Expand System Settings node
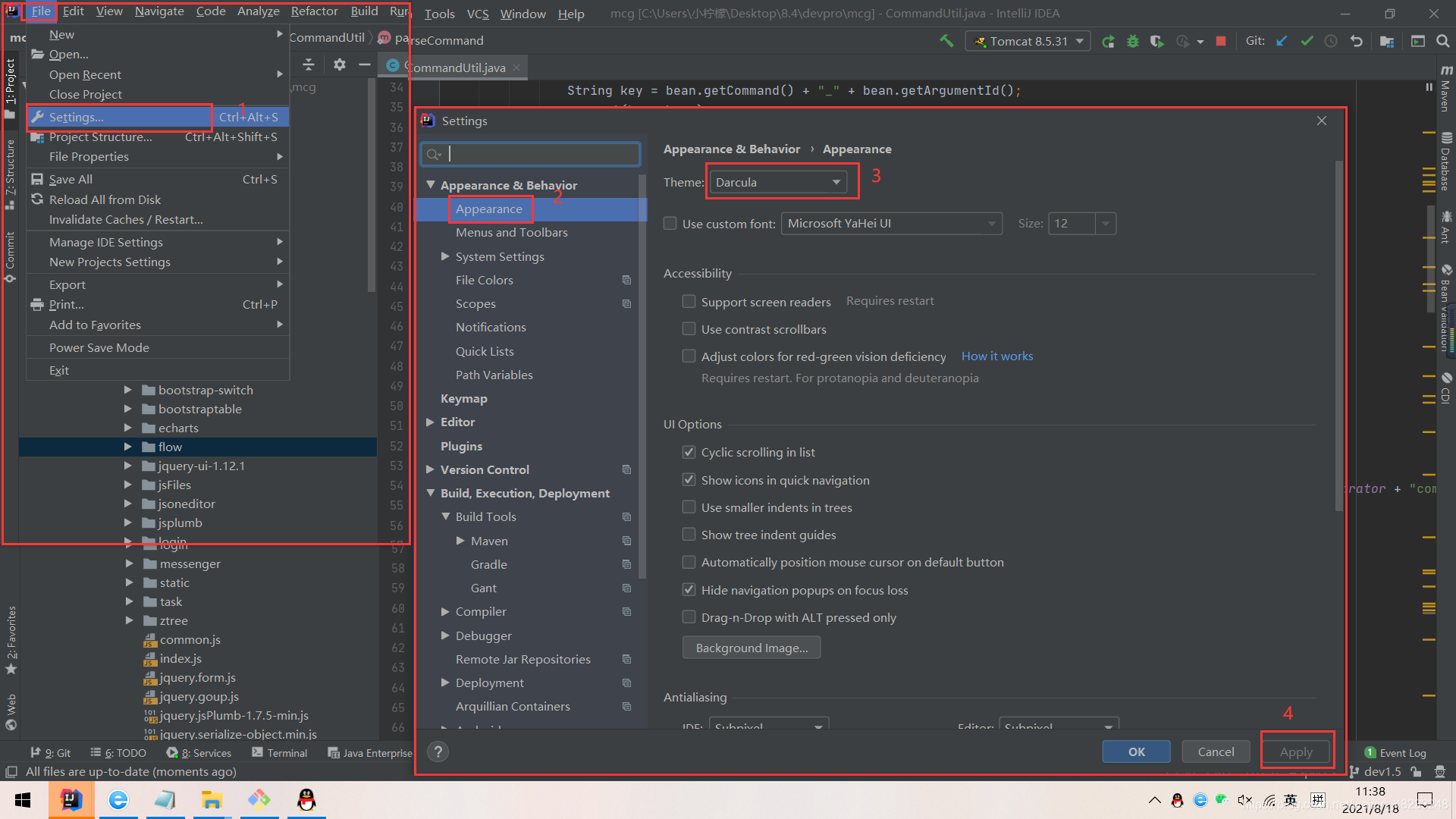Viewport: 1456px width, 819px height. click(446, 256)
